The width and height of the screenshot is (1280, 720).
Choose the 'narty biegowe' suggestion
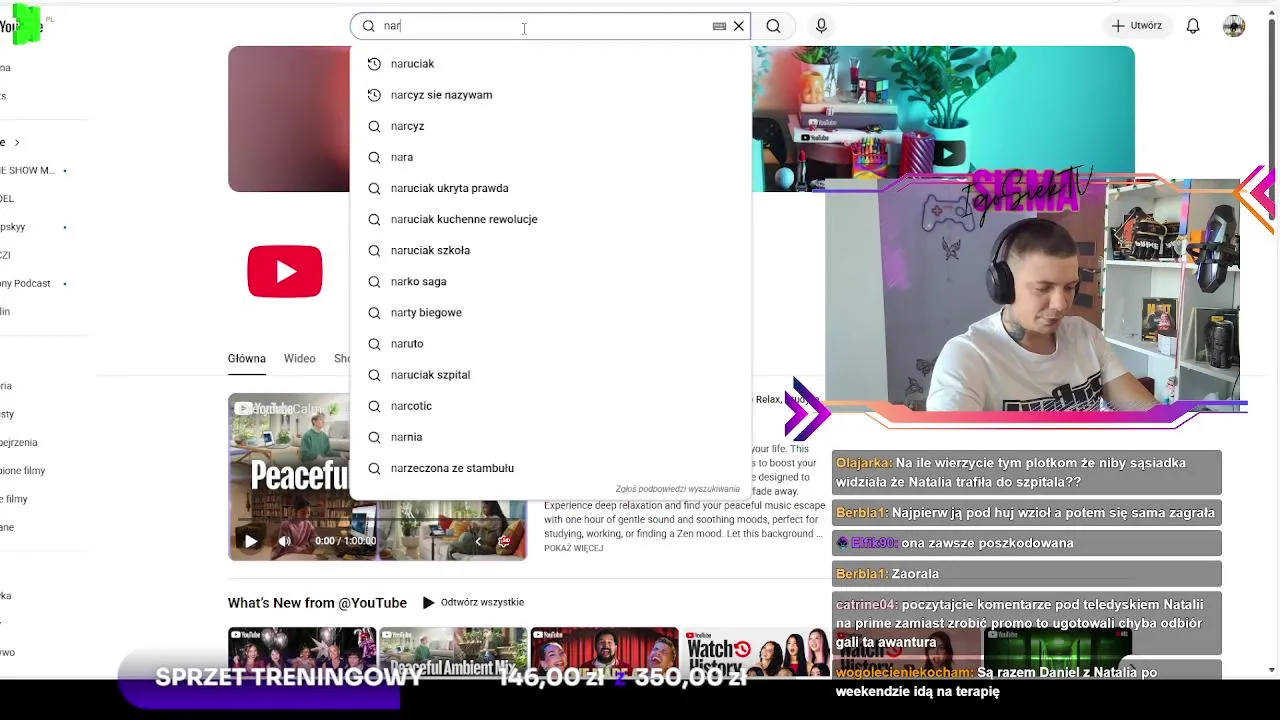pos(550,312)
